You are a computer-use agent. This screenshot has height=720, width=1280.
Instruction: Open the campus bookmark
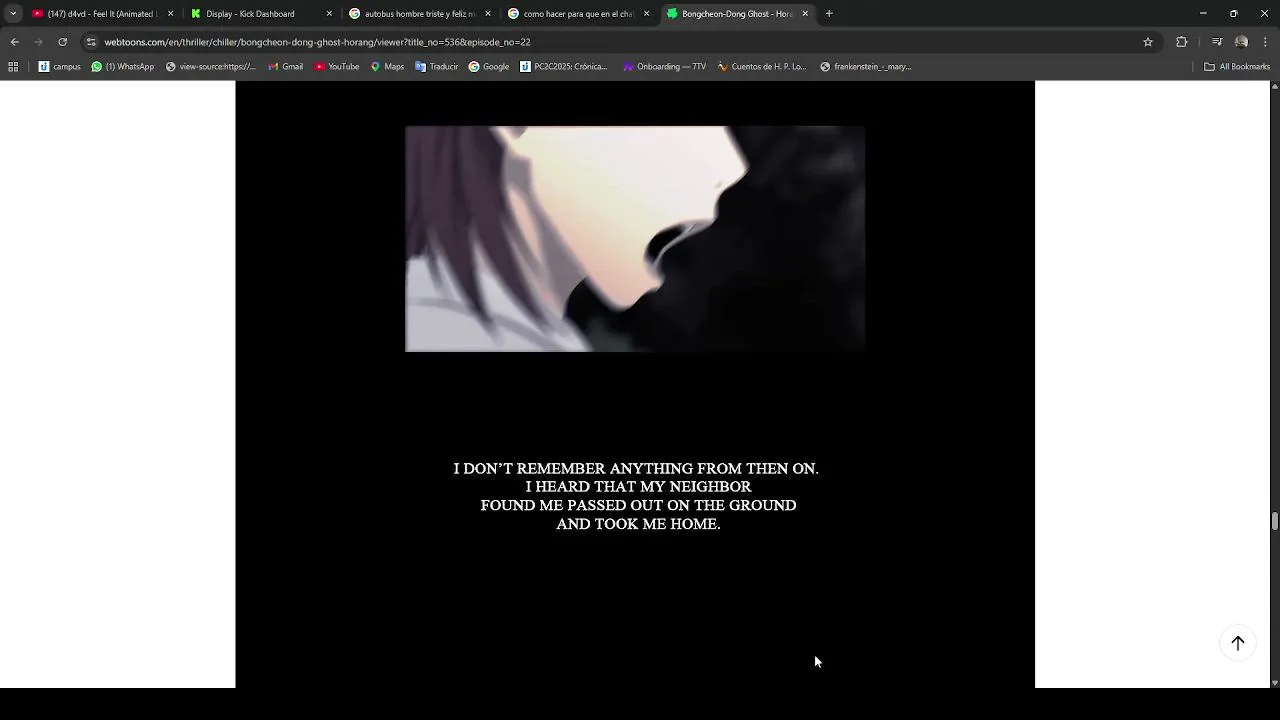click(x=60, y=67)
